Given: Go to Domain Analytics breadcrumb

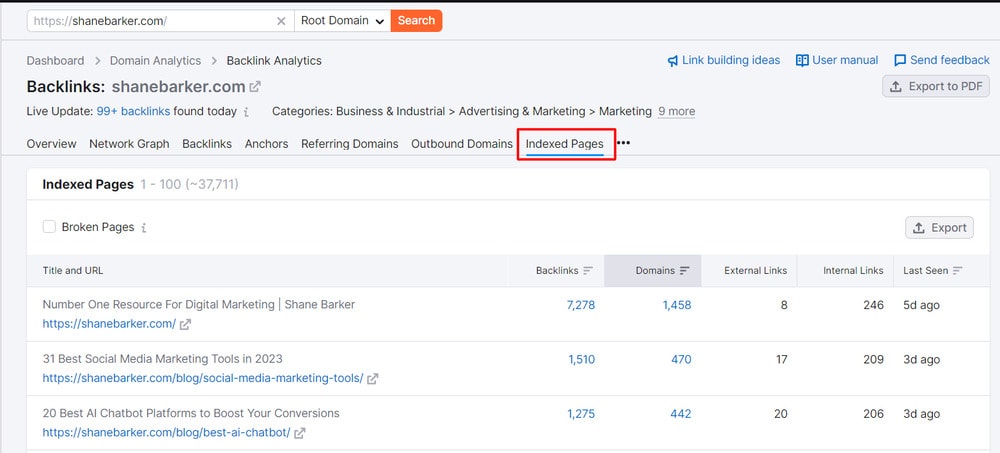Looking at the screenshot, I should coord(156,61).
